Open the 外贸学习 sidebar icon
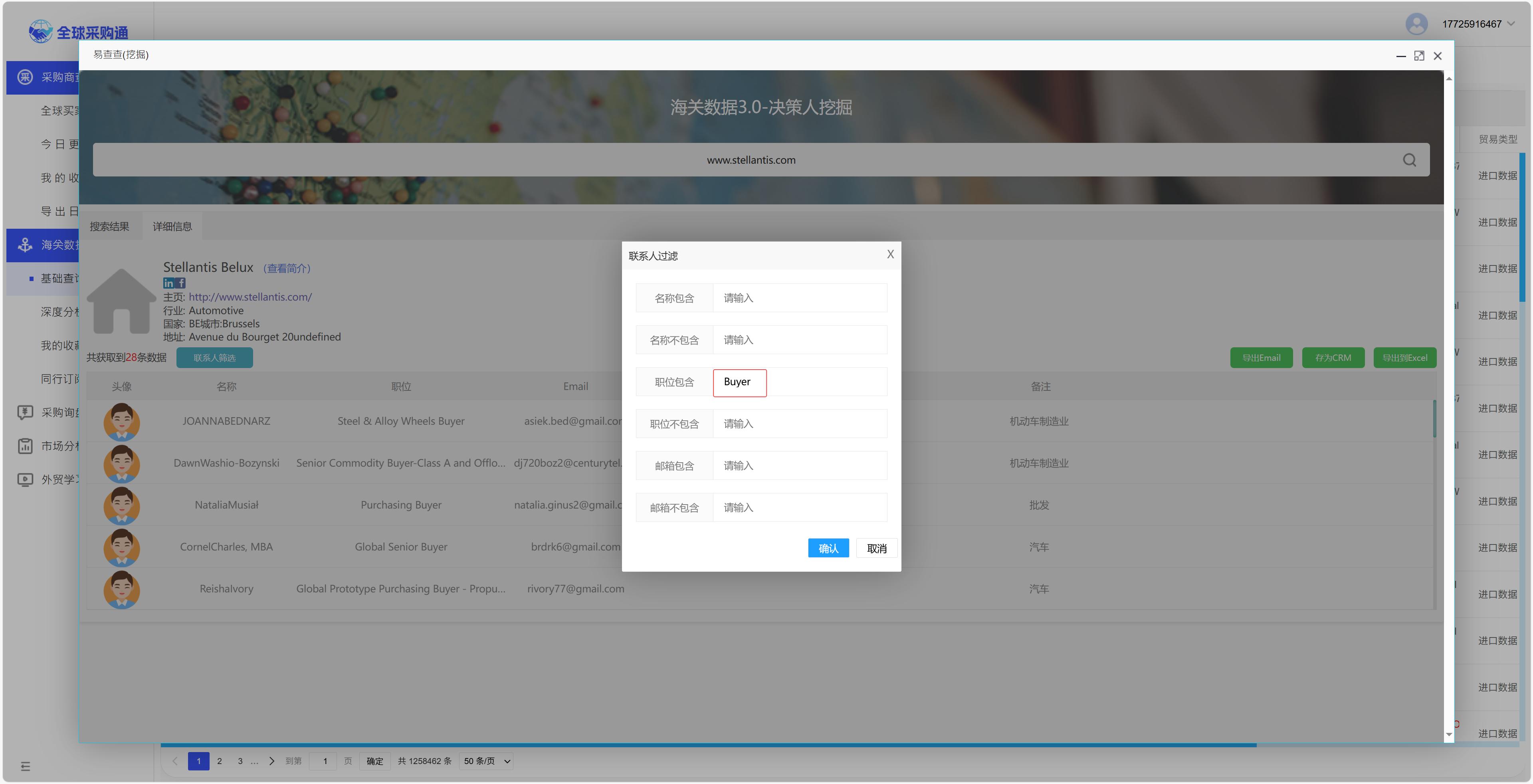Image resolution: width=1533 pixels, height=784 pixels. [x=25, y=479]
